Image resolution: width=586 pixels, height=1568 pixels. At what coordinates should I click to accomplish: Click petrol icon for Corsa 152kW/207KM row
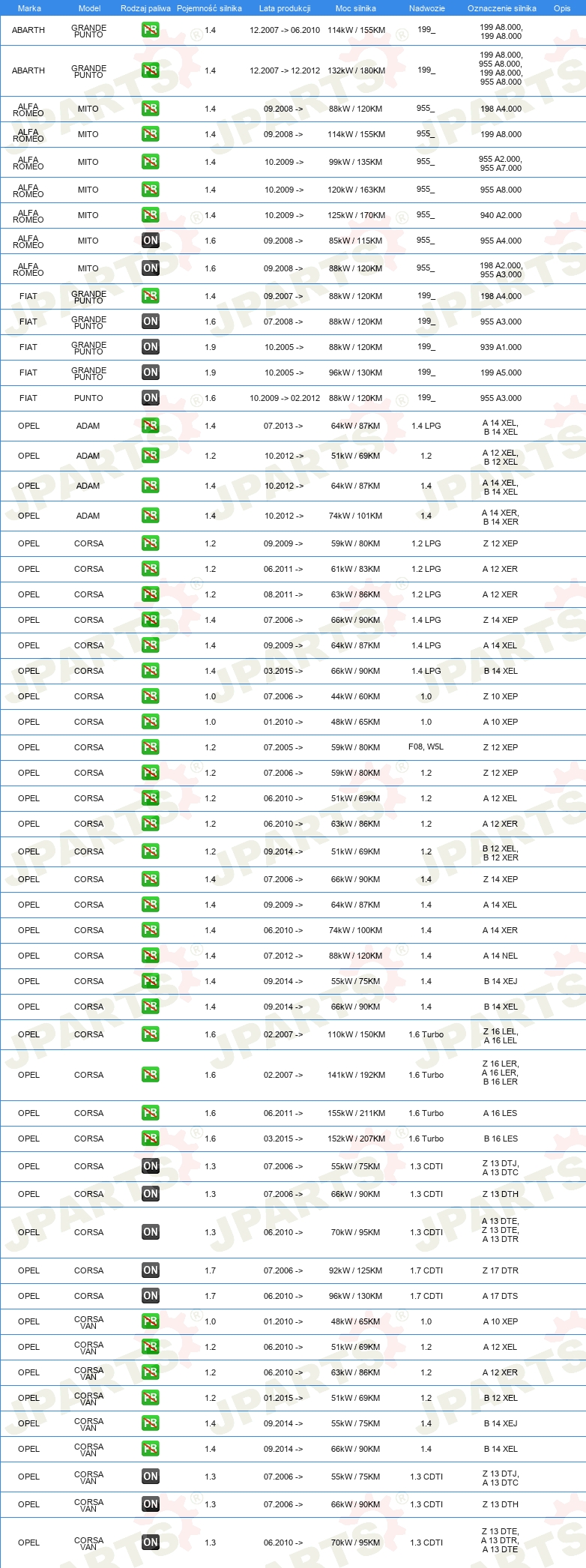(x=151, y=1139)
